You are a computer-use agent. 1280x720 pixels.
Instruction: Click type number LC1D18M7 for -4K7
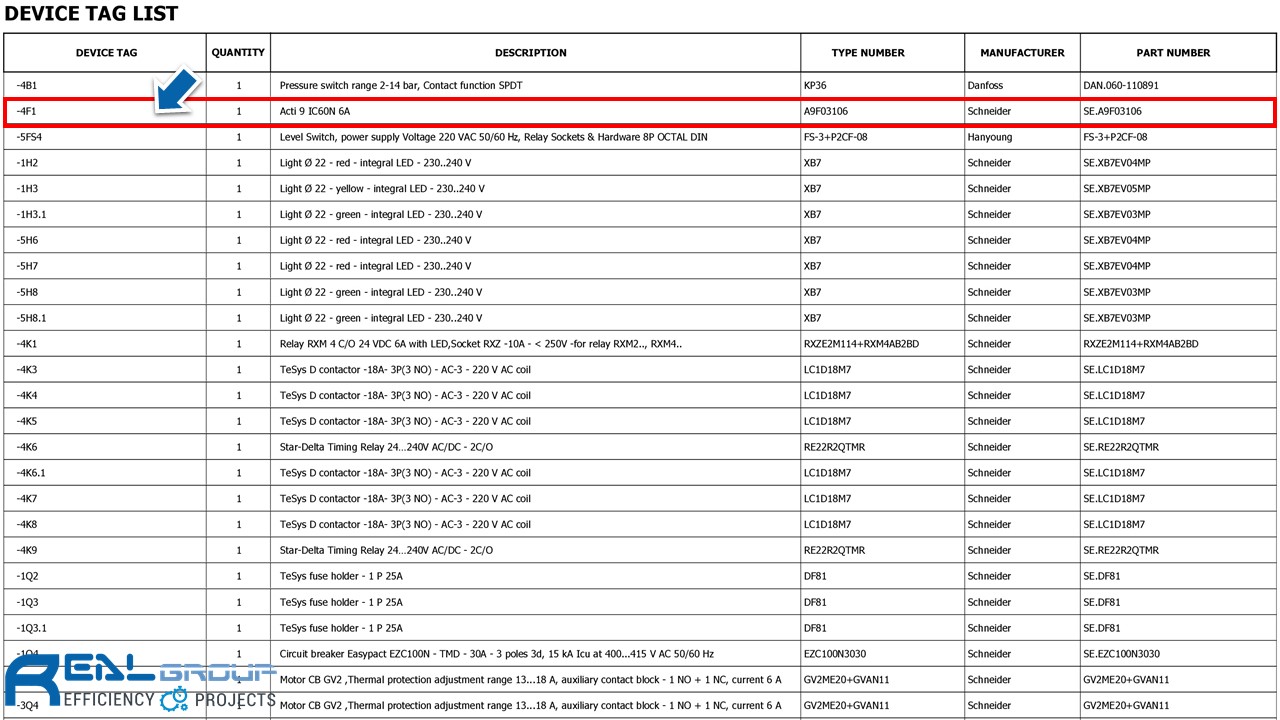pyautogui.click(x=827, y=499)
